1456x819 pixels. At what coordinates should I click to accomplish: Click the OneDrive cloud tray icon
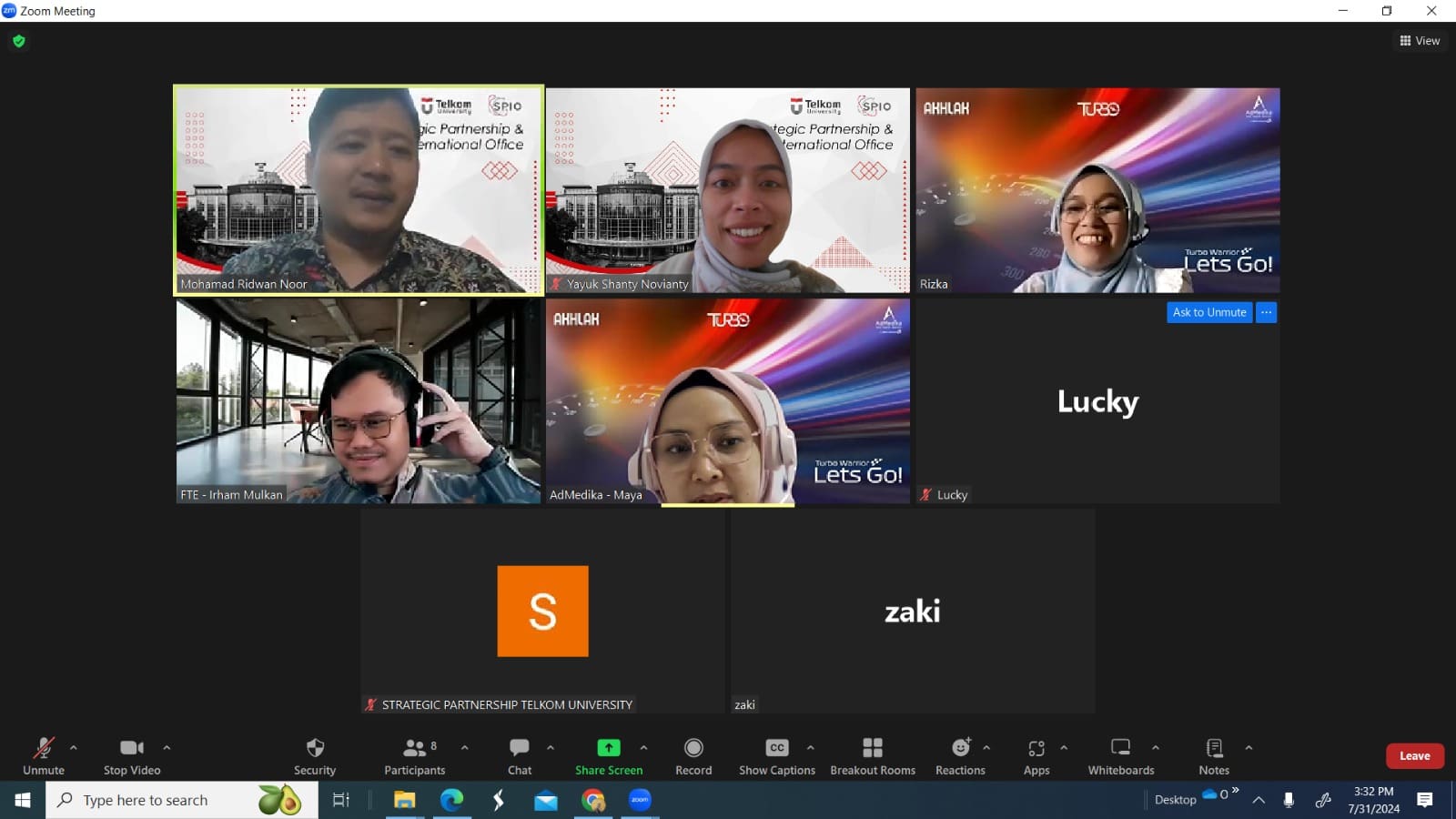point(1210,794)
